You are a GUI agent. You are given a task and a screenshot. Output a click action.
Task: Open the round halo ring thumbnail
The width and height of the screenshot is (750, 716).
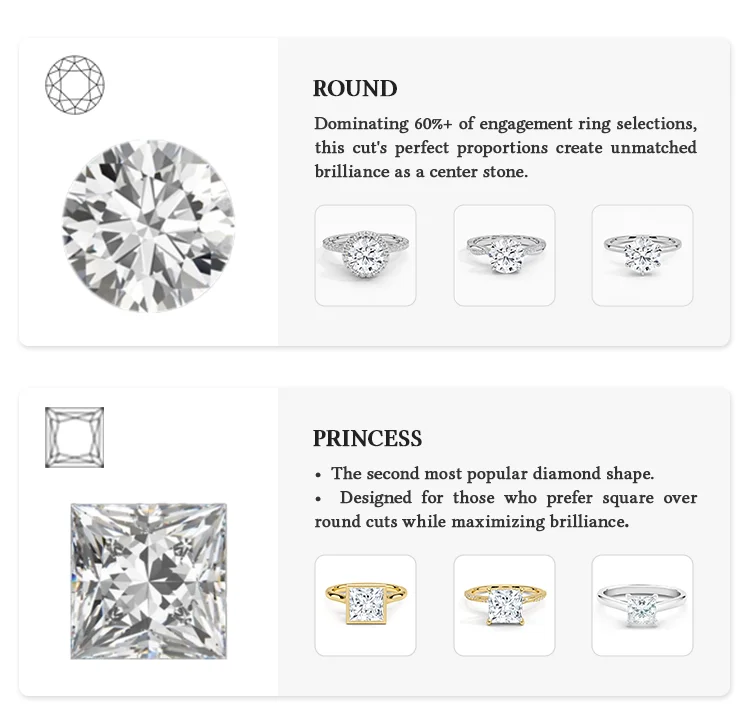(x=365, y=255)
